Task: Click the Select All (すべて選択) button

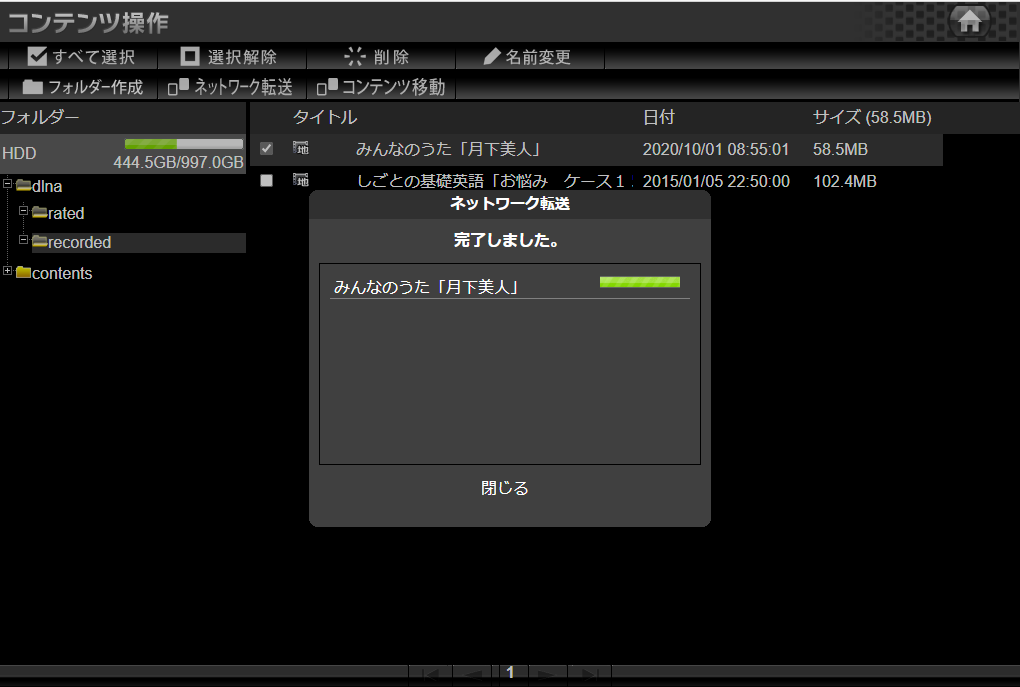Action: pyautogui.click(x=81, y=57)
